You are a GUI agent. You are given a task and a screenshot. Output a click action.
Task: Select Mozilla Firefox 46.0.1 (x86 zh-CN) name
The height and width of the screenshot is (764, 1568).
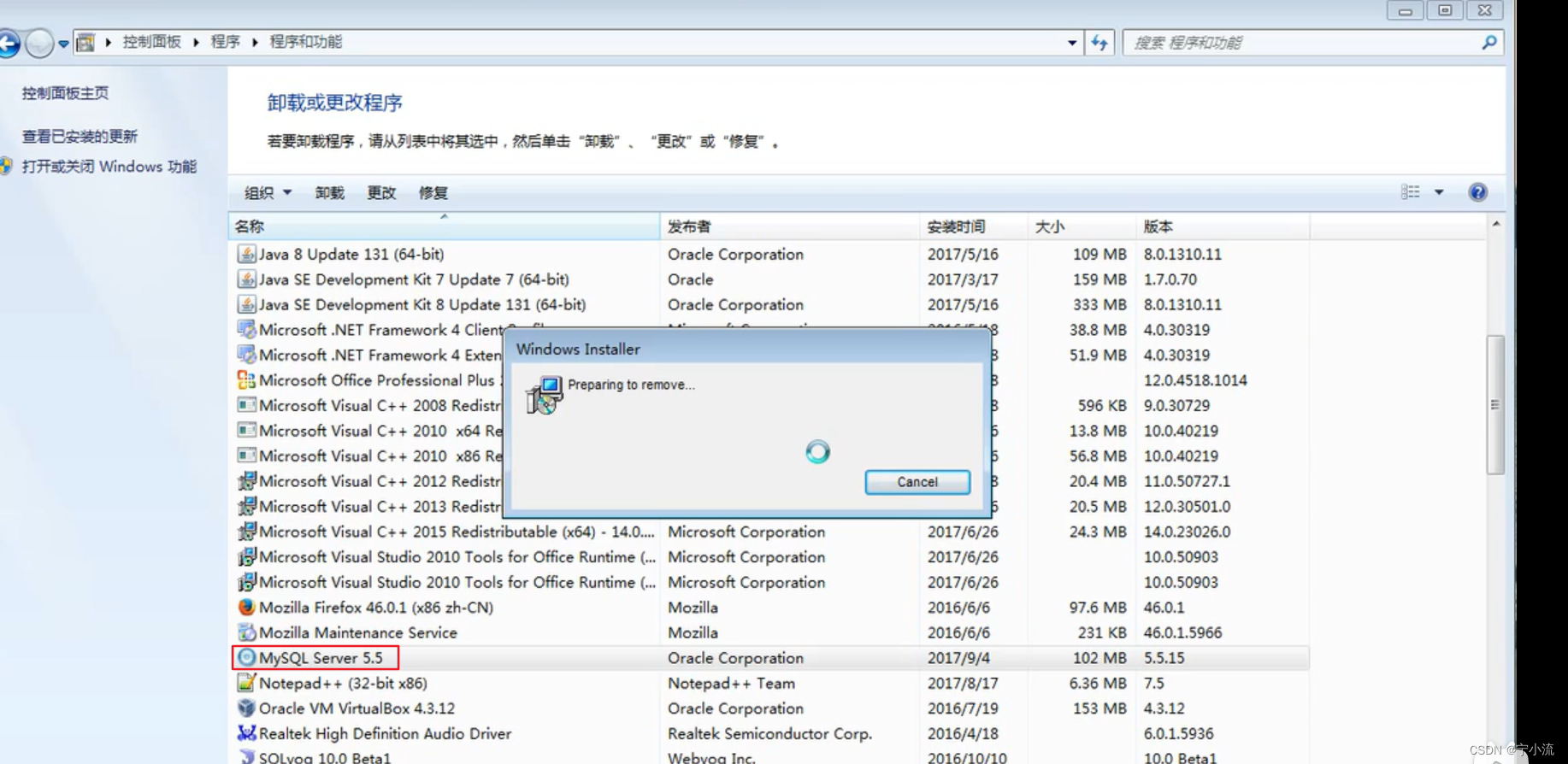click(x=376, y=608)
